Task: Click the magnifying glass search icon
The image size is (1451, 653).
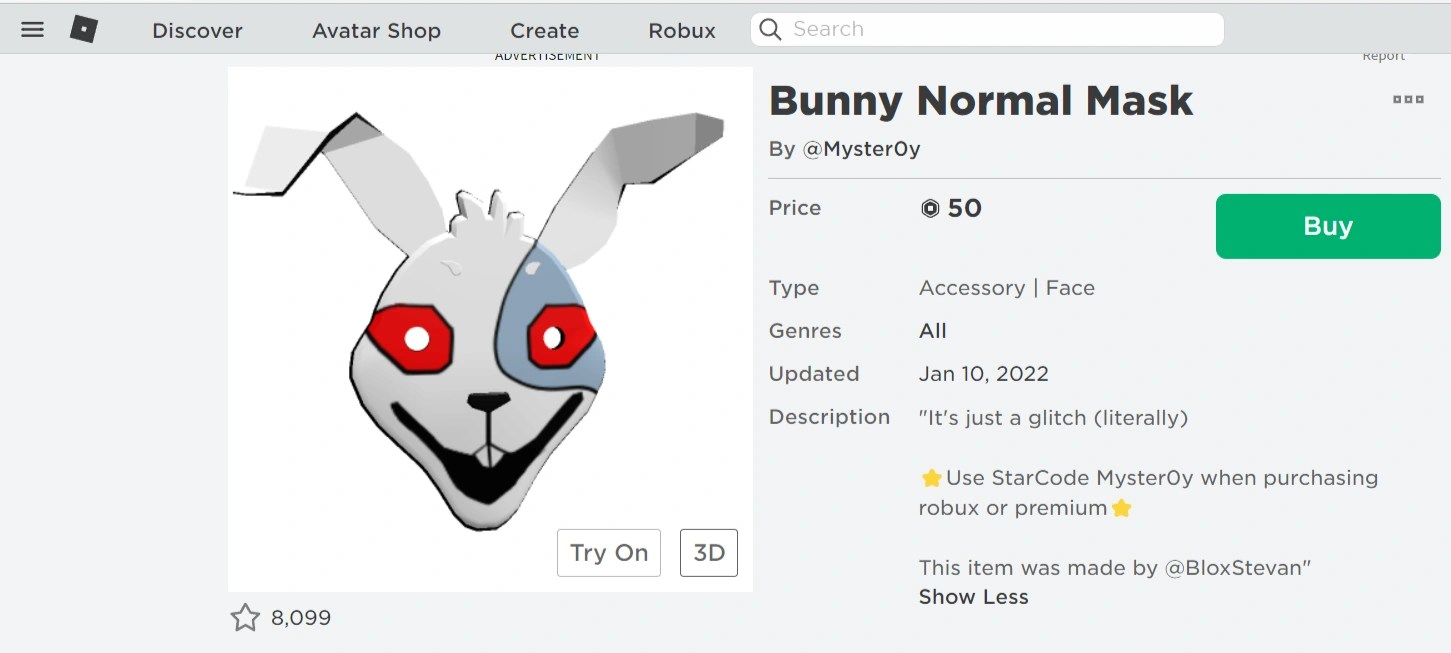Action: point(770,29)
